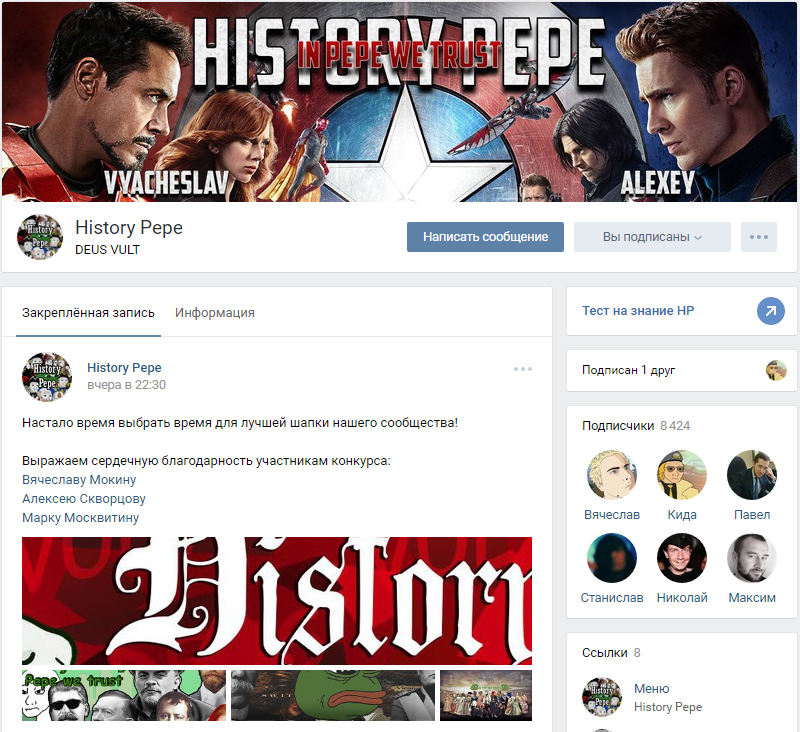Open the 'Меню' link in Ссылки

point(651,689)
